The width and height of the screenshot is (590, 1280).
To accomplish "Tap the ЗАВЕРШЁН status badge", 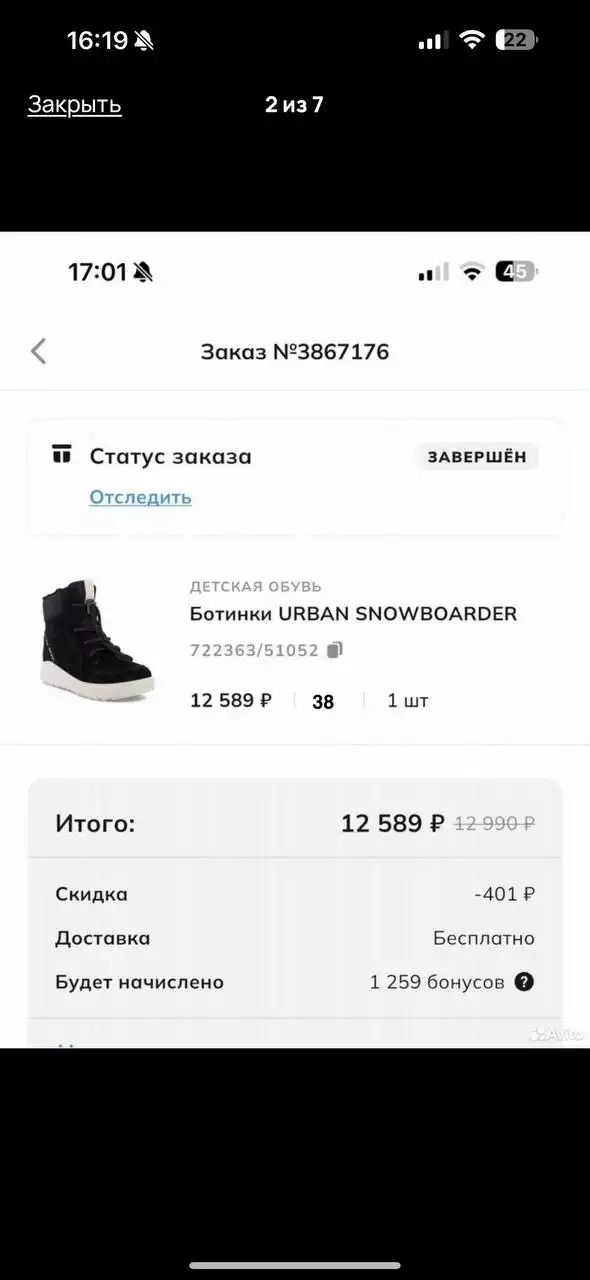I will click(x=475, y=455).
